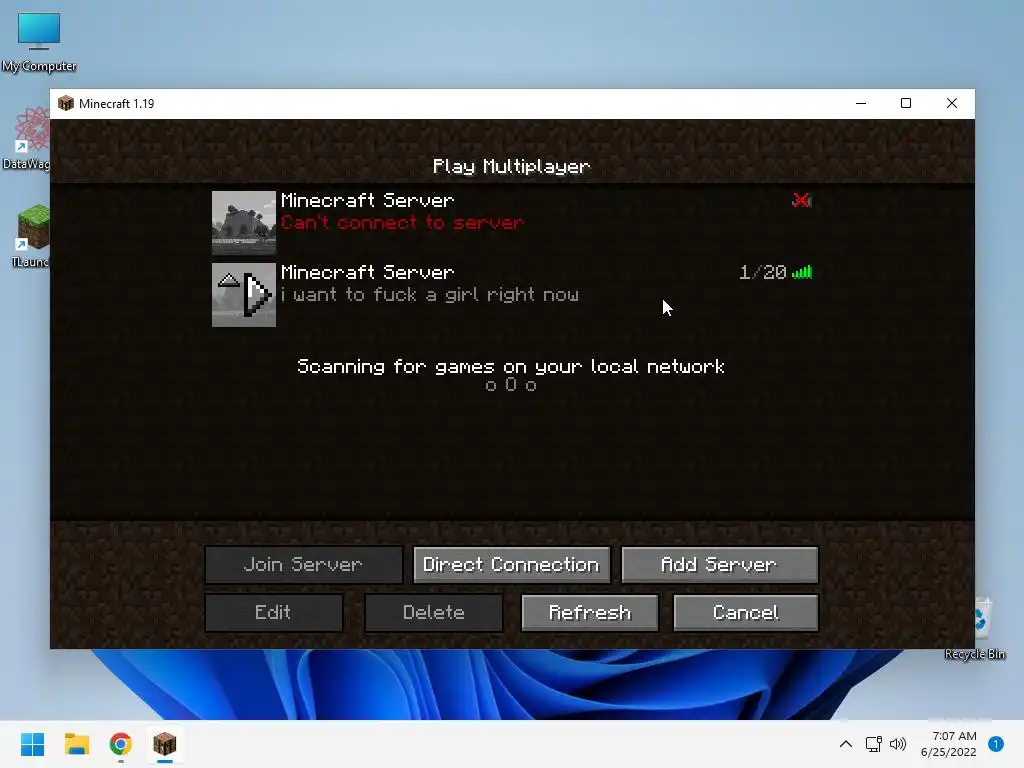1024x768 pixels.
Task: Click Minecraft taskbar icon
Action: (165, 744)
